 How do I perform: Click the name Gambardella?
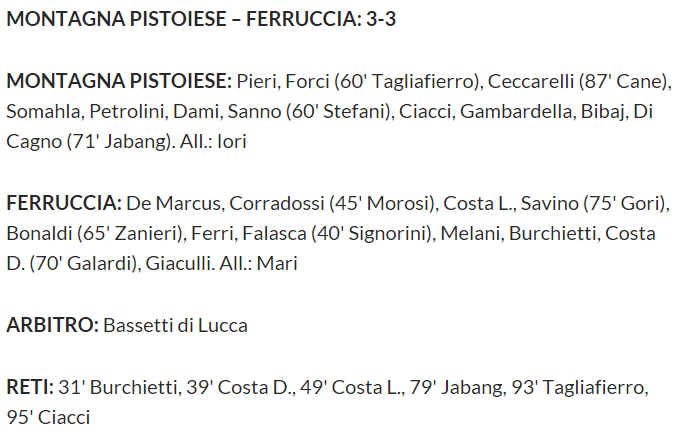pos(516,111)
